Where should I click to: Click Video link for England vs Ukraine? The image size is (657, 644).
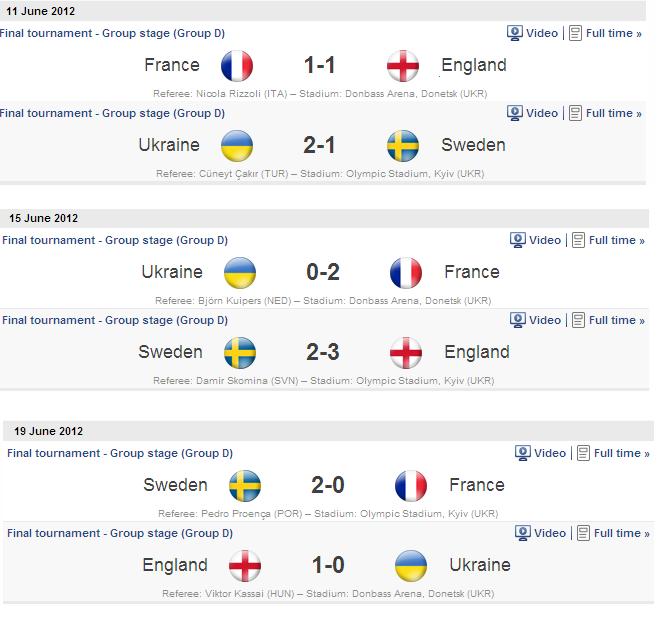coord(550,533)
